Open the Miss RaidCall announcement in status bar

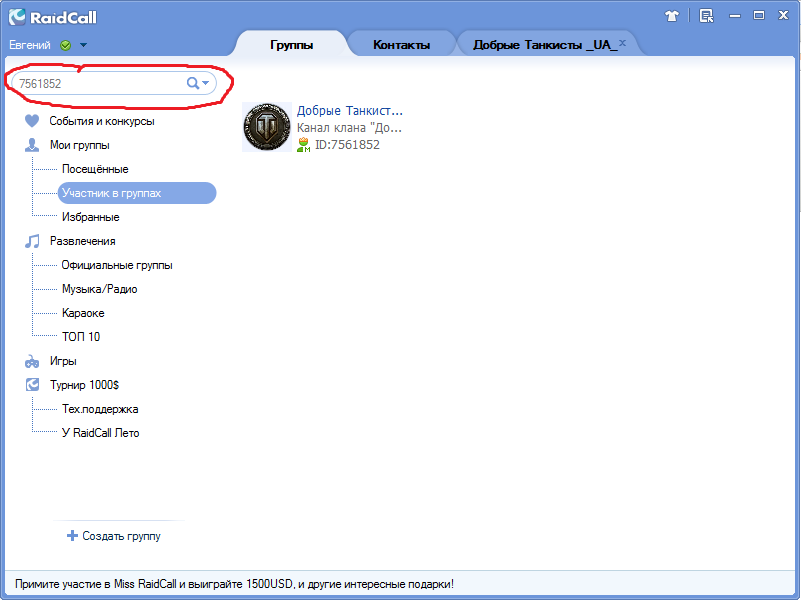pyautogui.click(x=234, y=584)
